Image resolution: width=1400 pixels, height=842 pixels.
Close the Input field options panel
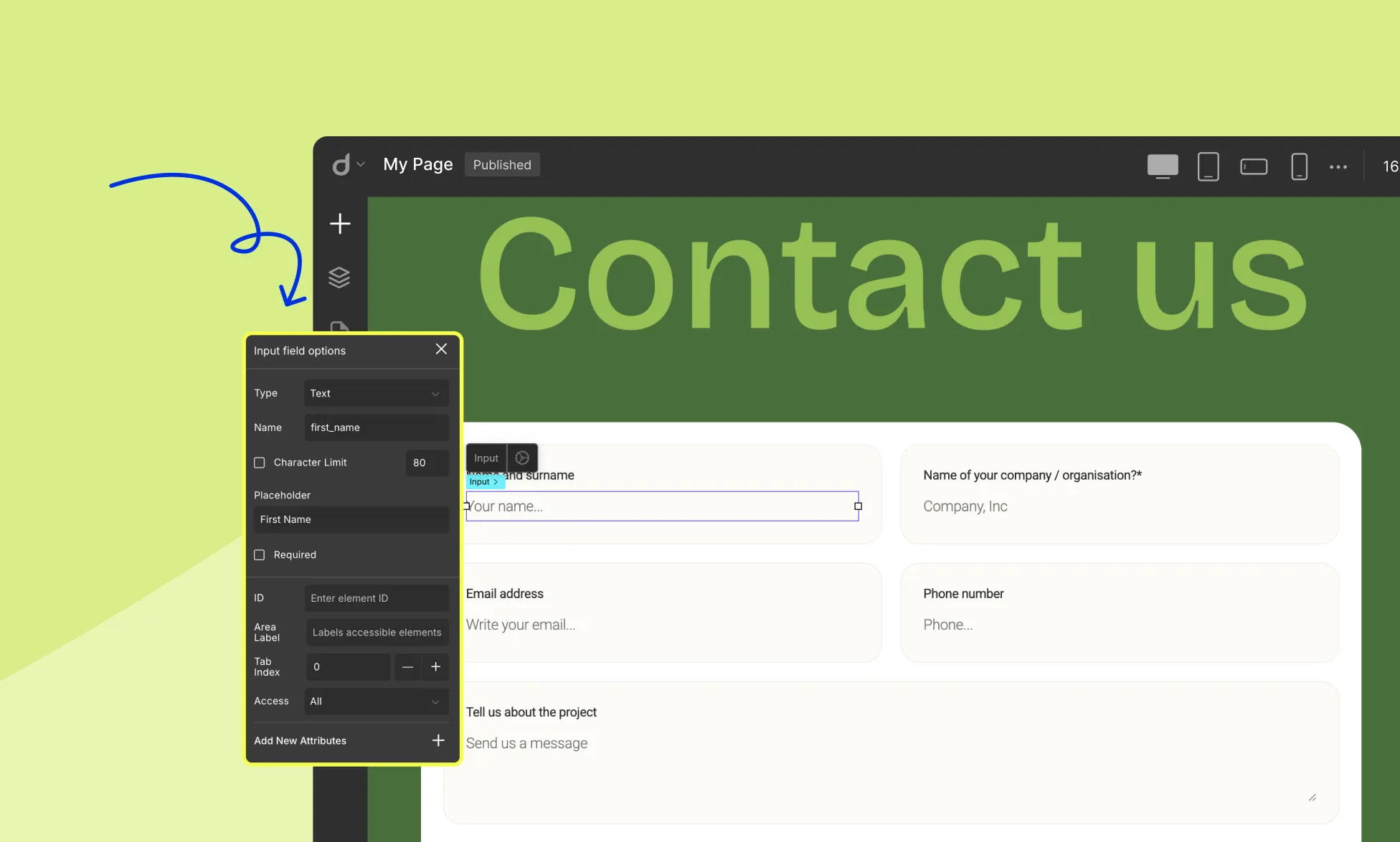pyautogui.click(x=441, y=349)
